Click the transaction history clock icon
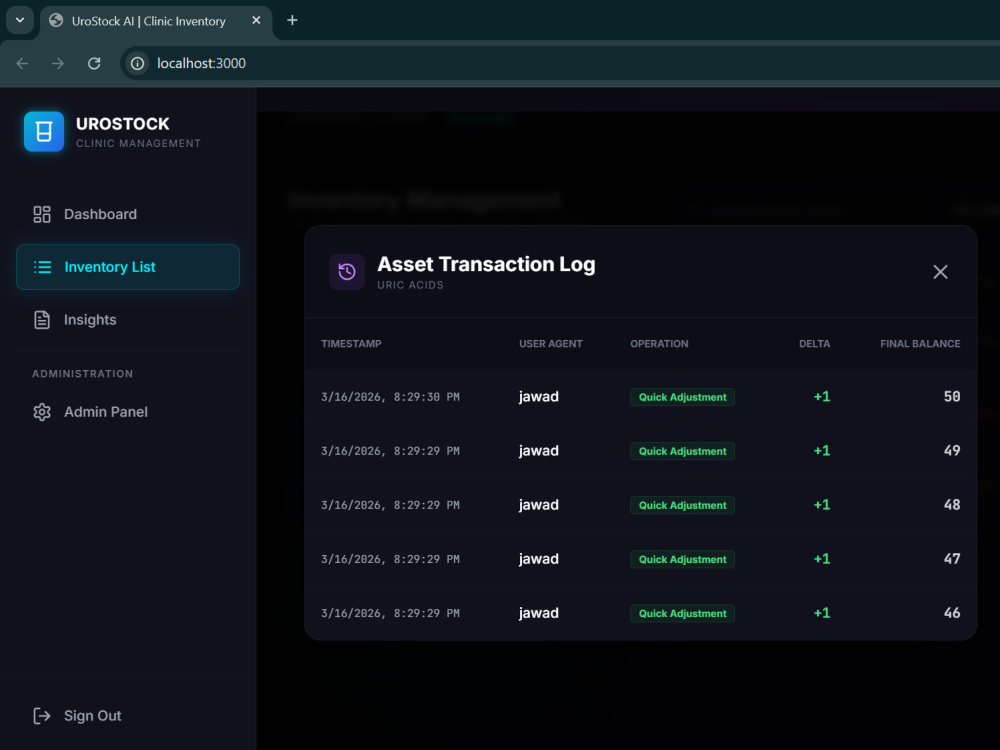 347,272
